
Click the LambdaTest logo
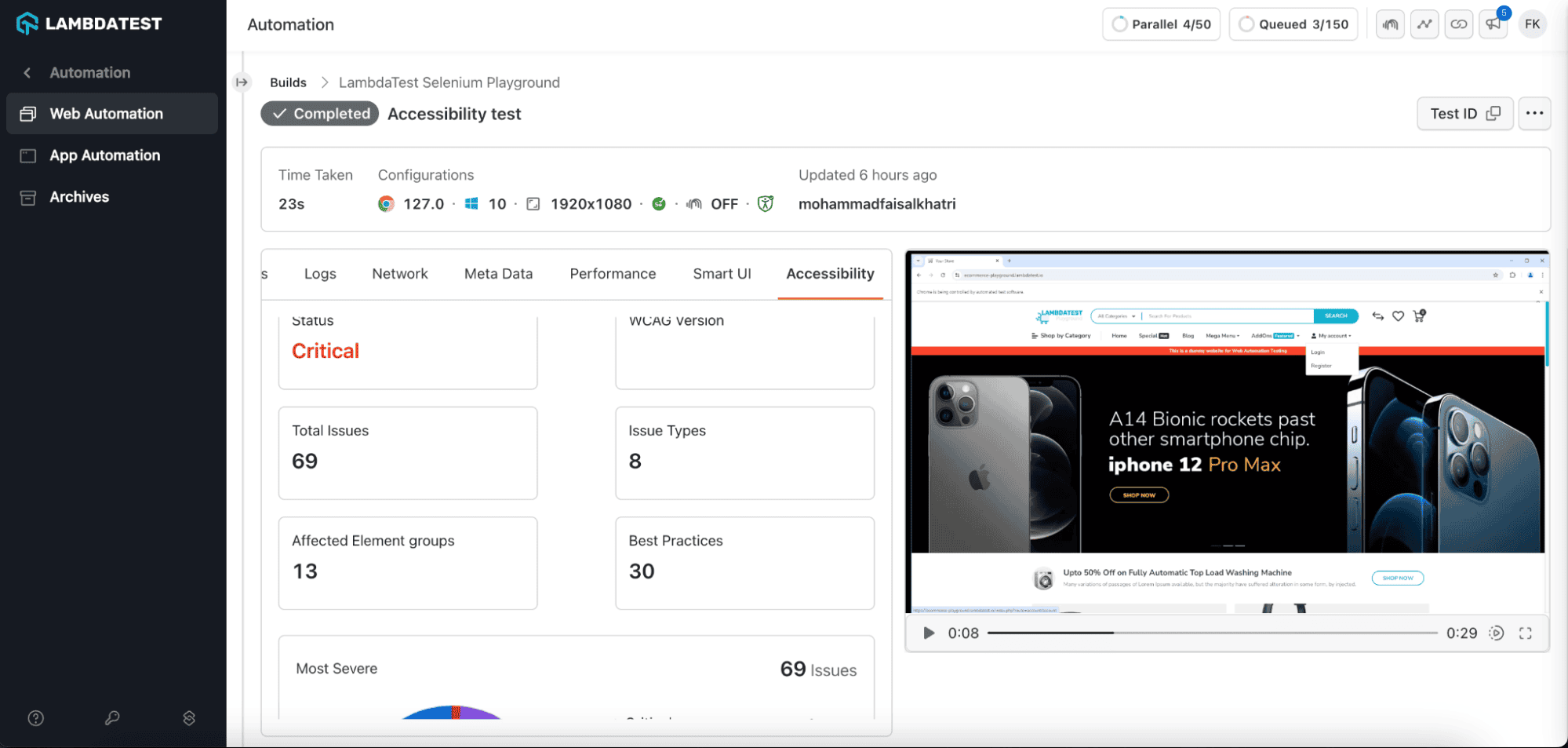[x=89, y=24]
